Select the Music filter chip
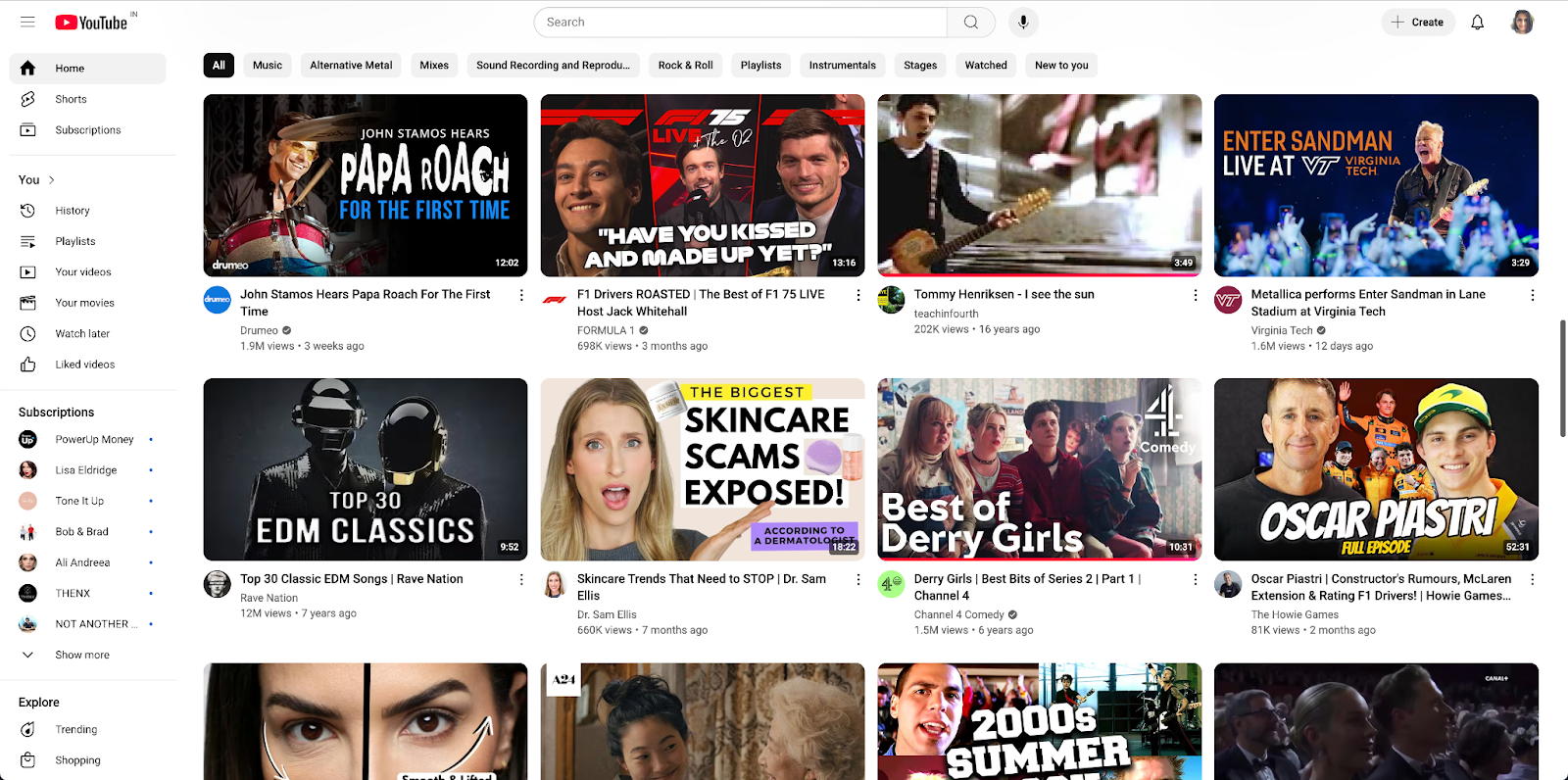Image resolution: width=1568 pixels, height=780 pixels. pyautogui.click(x=268, y=66)
